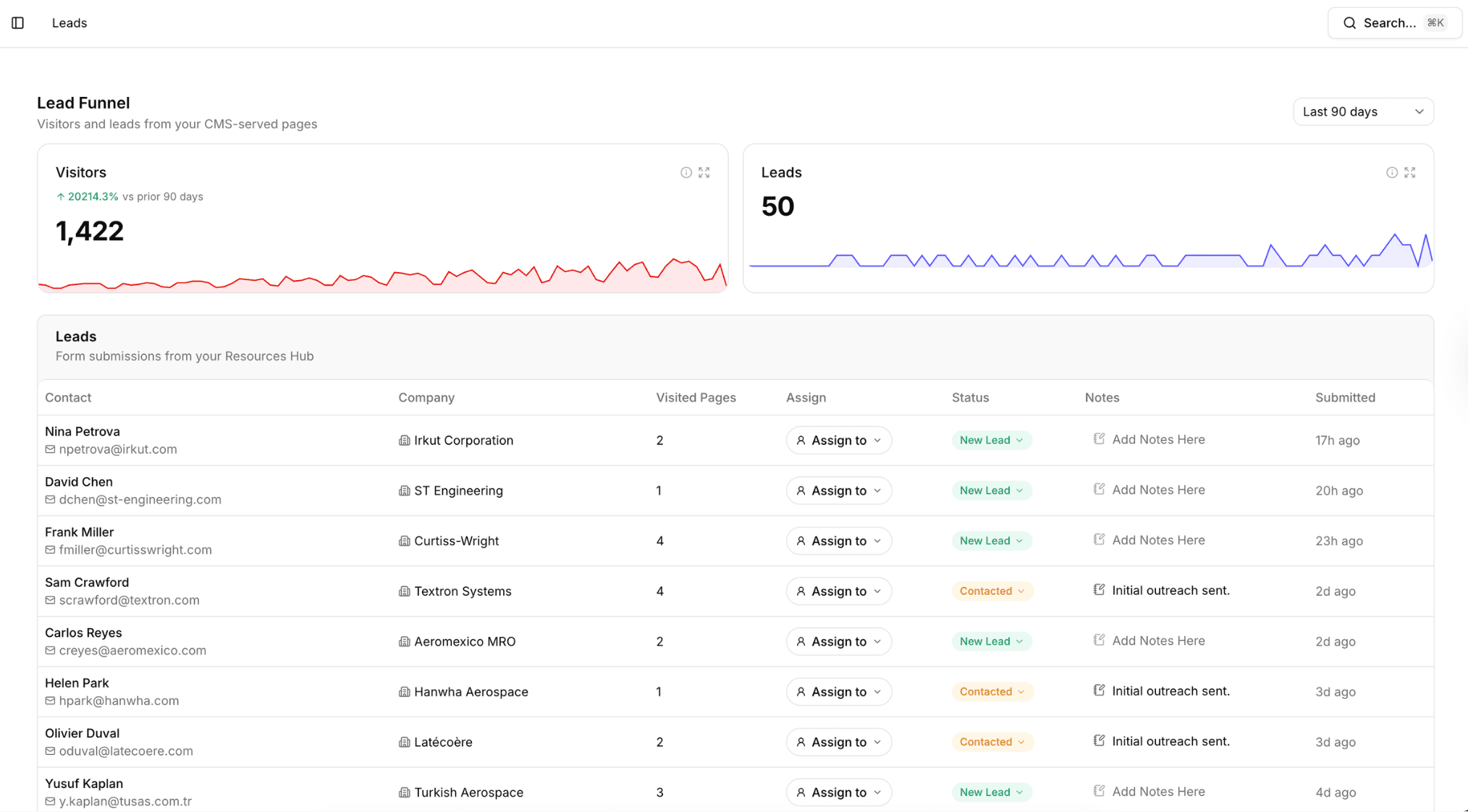
Task: Toggle the sidebar panel icon
Action: (x=18, y=23)
